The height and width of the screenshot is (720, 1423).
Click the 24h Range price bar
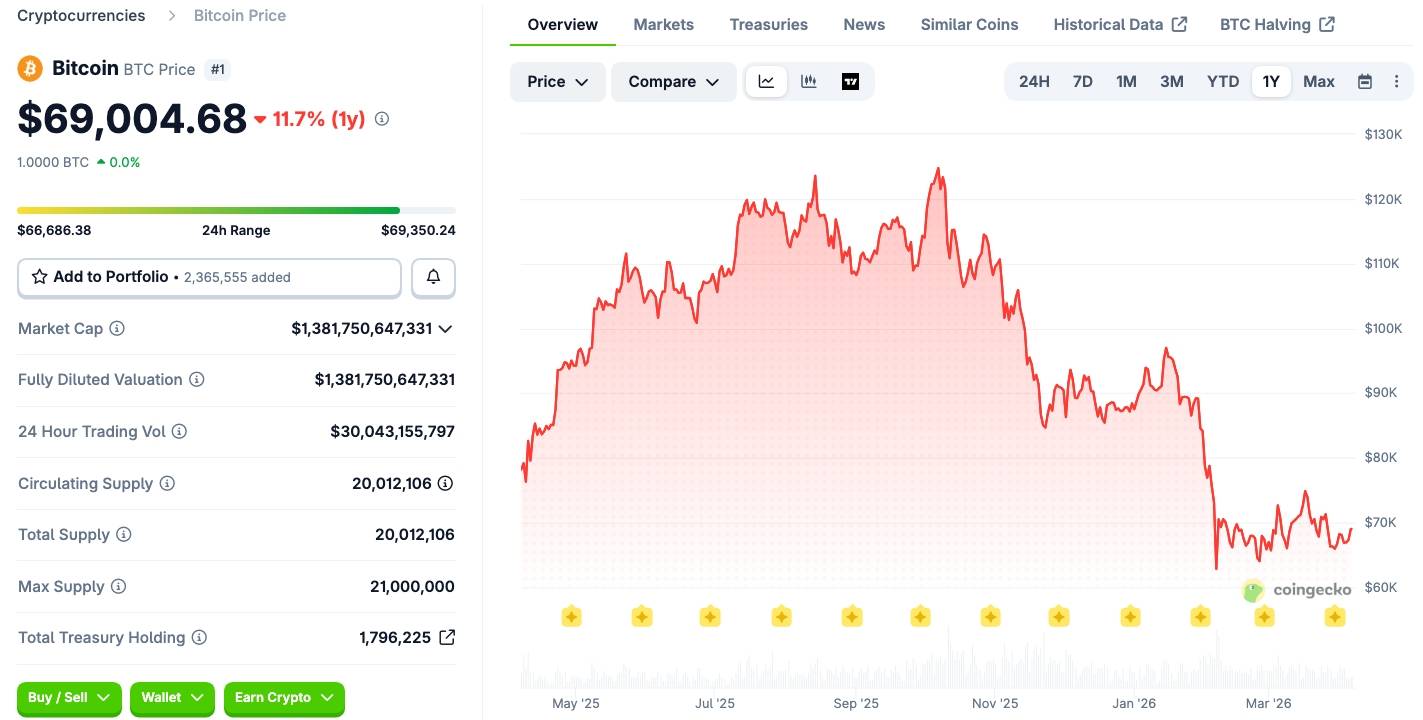coord(236,210)
